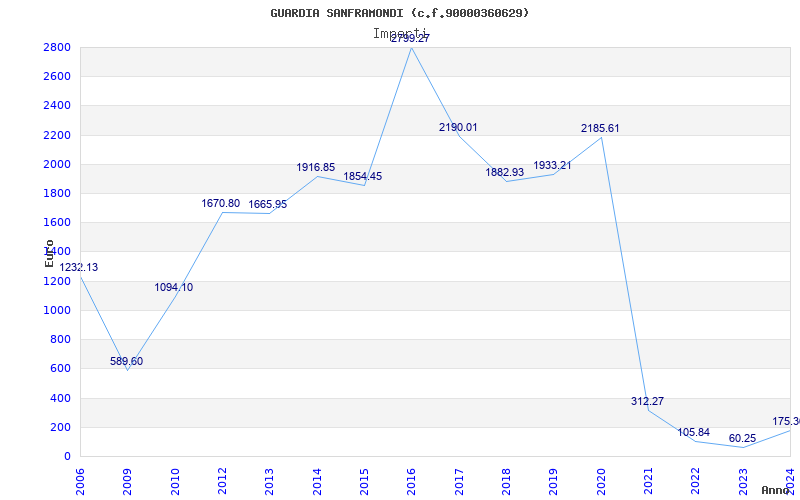This screenshot has width=800, height=500.
Task: Click y-axis tick 2200
Action: pyautogui.click(x=57, y=135)
